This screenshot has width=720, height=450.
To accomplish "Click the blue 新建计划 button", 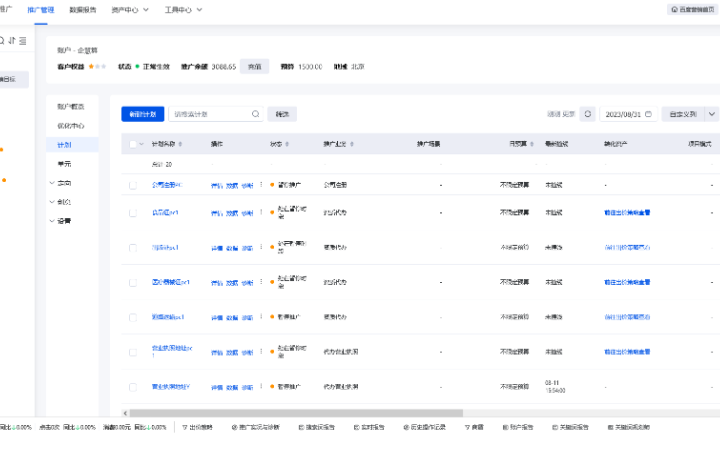I will [x=142, y=114].
